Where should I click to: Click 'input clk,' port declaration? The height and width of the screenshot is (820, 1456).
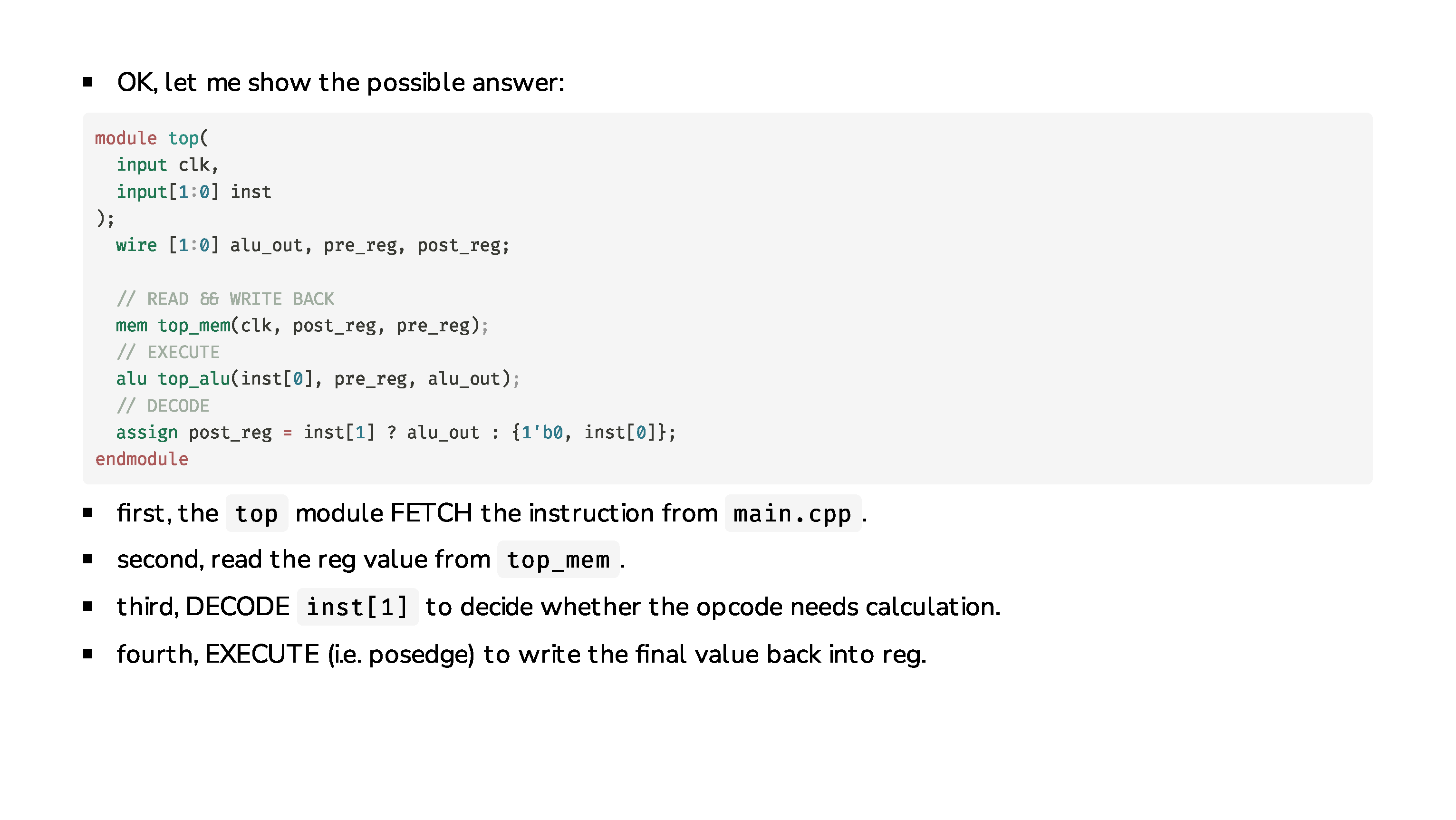pyautogui.click(x=167, y=165)
